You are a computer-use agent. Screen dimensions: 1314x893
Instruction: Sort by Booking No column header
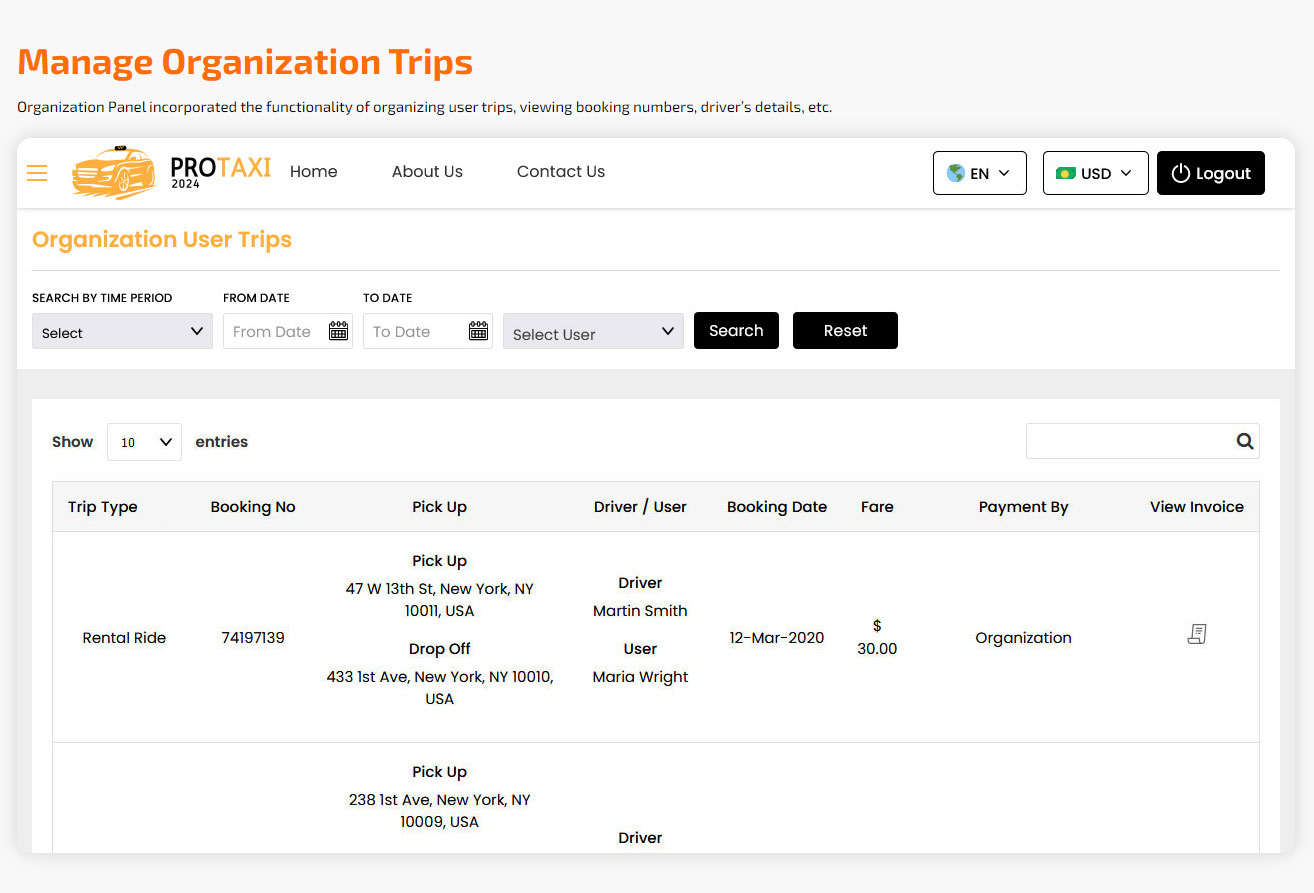[x=253, y=507]
